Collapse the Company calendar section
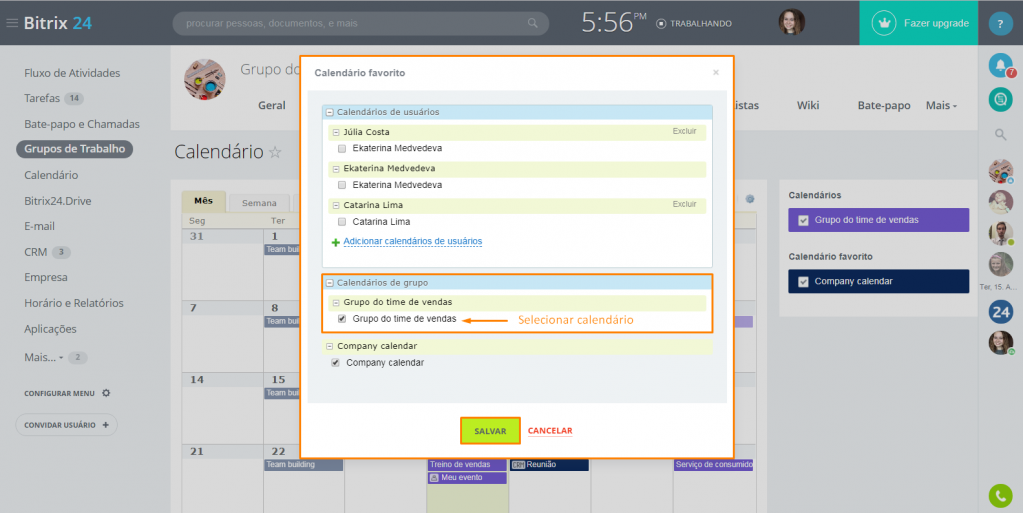The height and width of the screenshot is (513, 1023). (329, 347)
